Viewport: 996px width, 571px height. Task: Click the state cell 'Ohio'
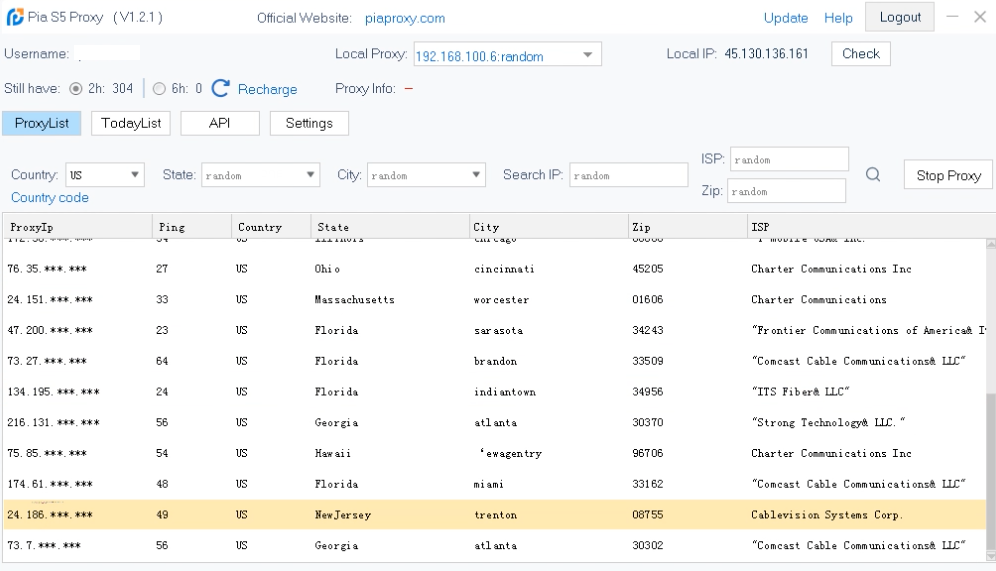pos(327,269)
